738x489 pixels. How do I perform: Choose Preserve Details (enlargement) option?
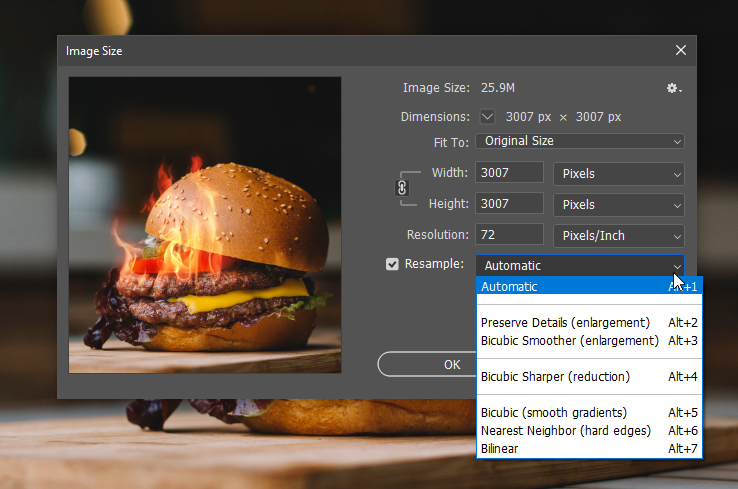coord(589,323)
